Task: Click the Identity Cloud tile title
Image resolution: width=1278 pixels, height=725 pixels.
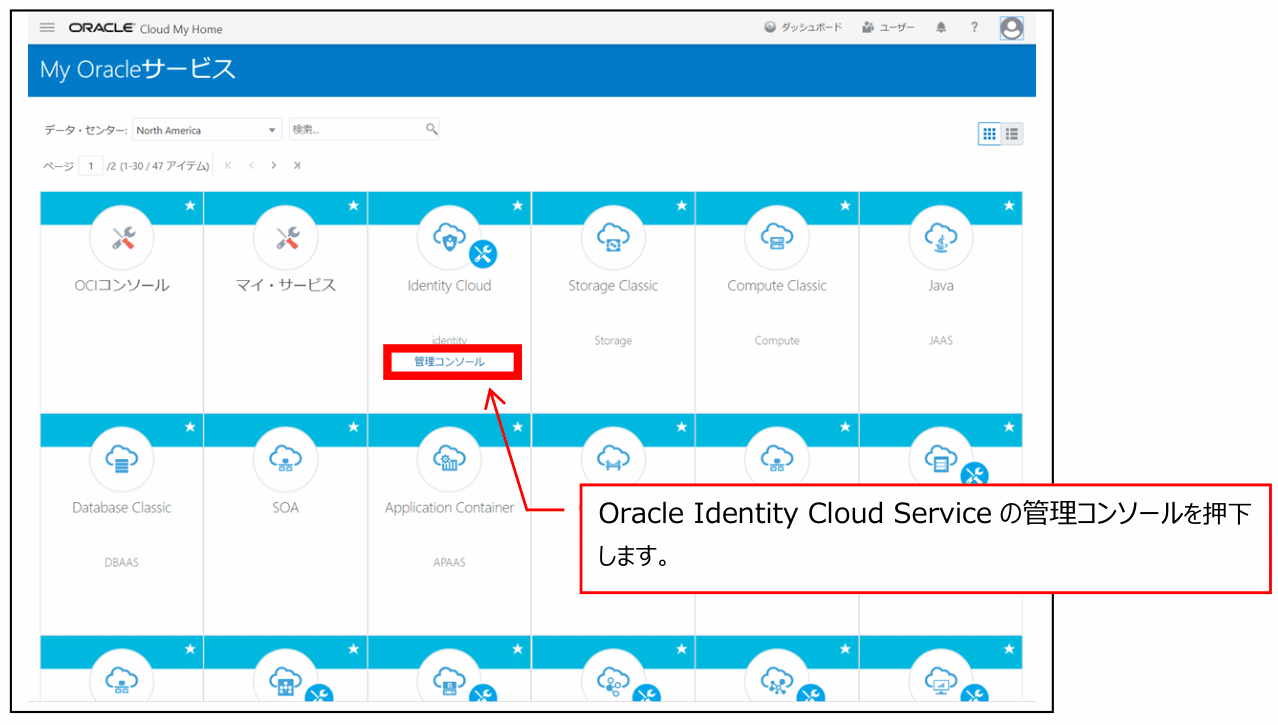Action: 449,286
